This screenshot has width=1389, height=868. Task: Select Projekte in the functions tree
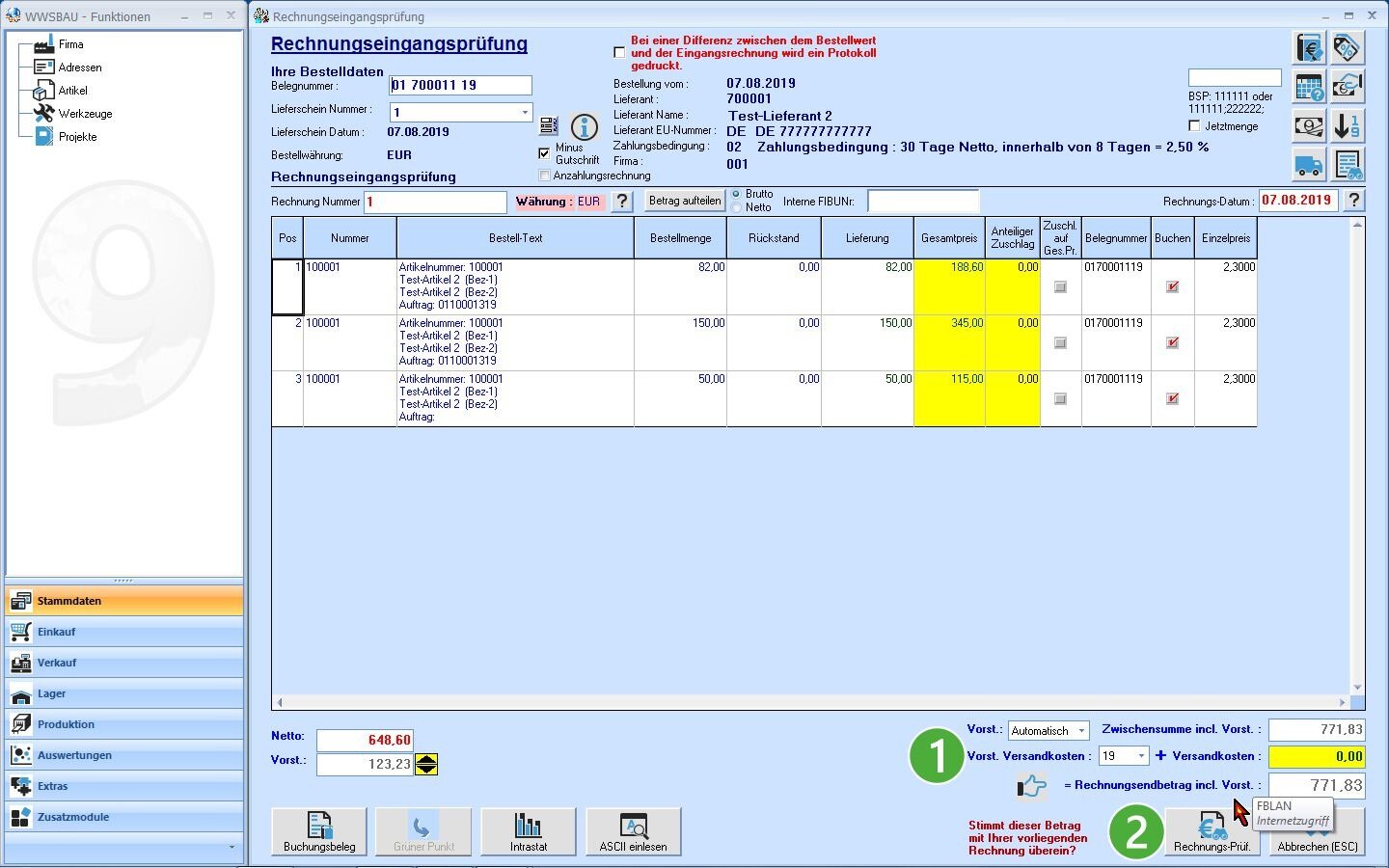point(77,137)
